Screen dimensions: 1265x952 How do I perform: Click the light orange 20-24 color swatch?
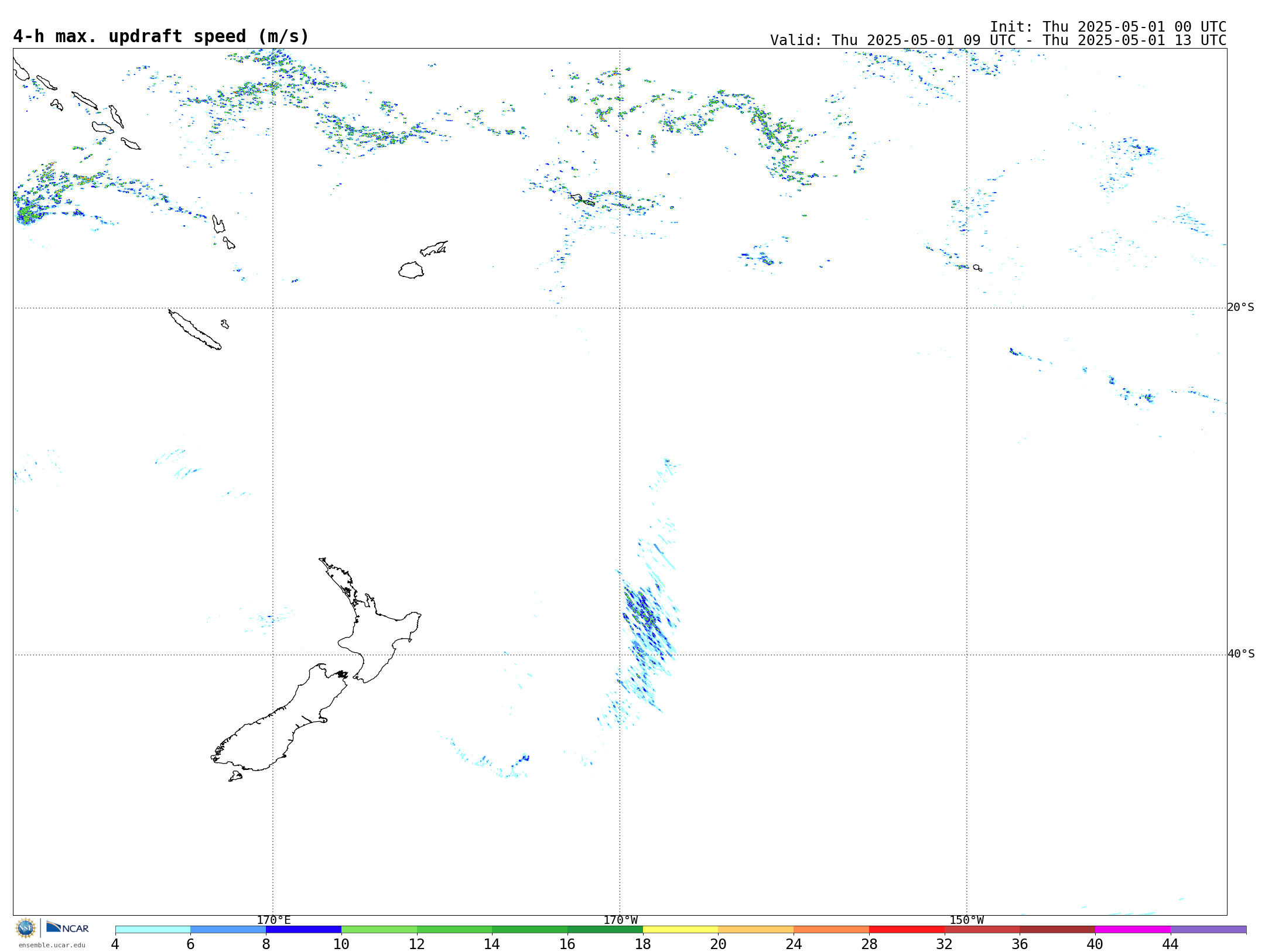756,930
